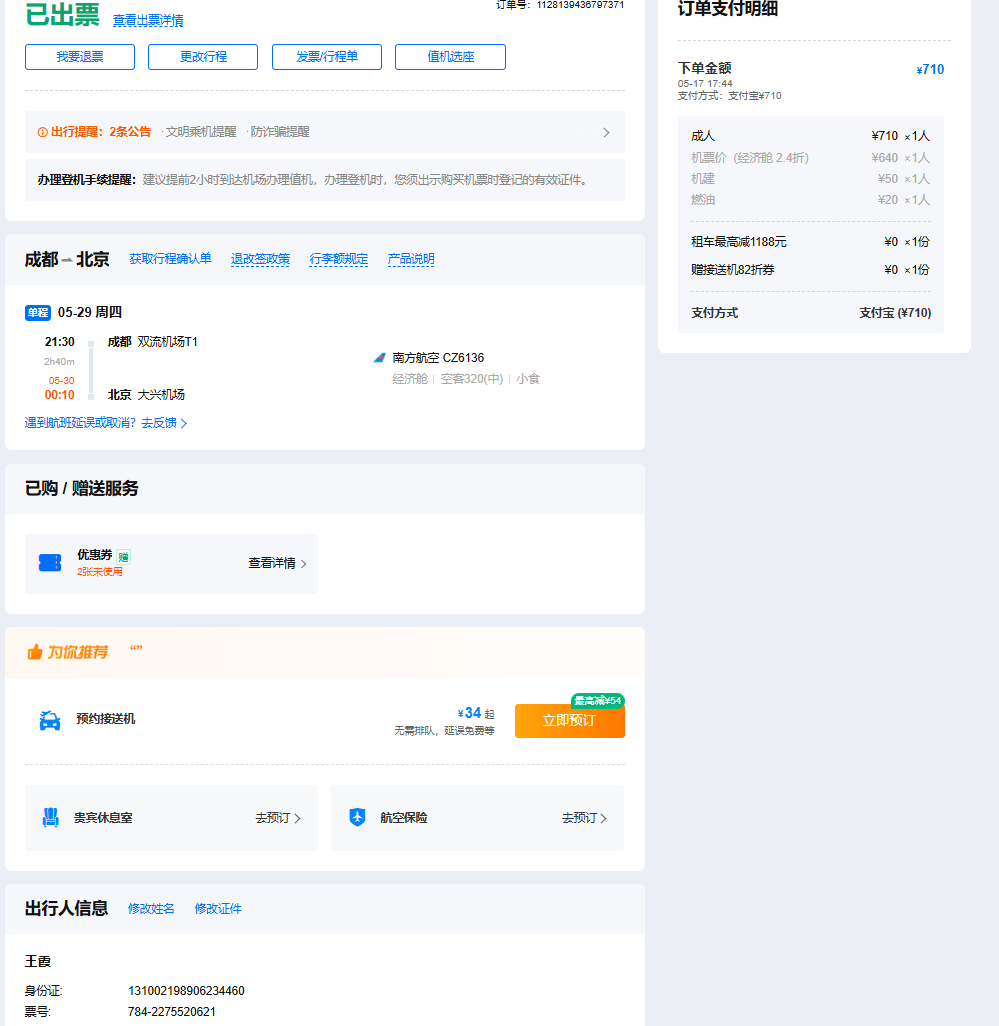Click the 修改姓名 link
This screenshot has height=1026, width=999.
pyautogui.click(x=151, y=908)
